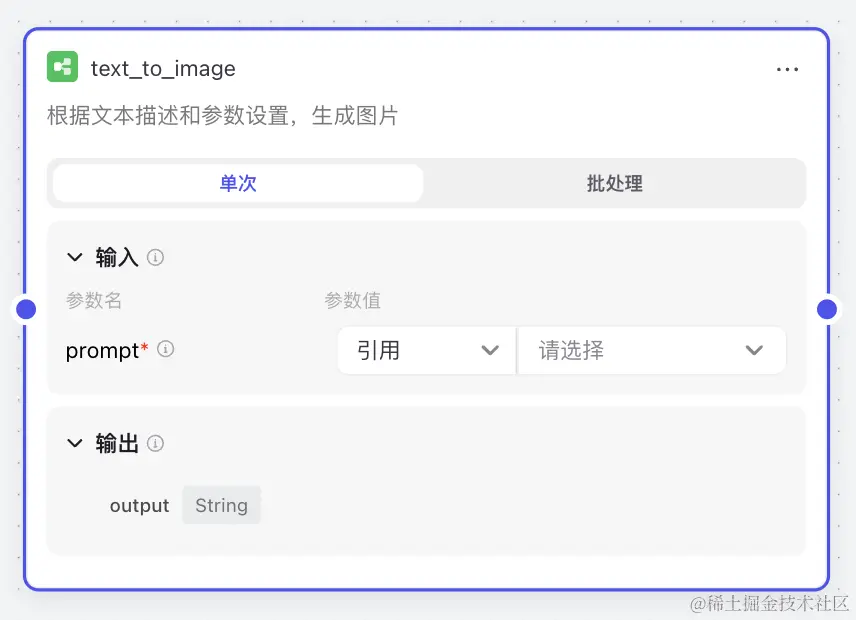
Task: Collapse the 输出 section chevron
Action: point(75,443)
